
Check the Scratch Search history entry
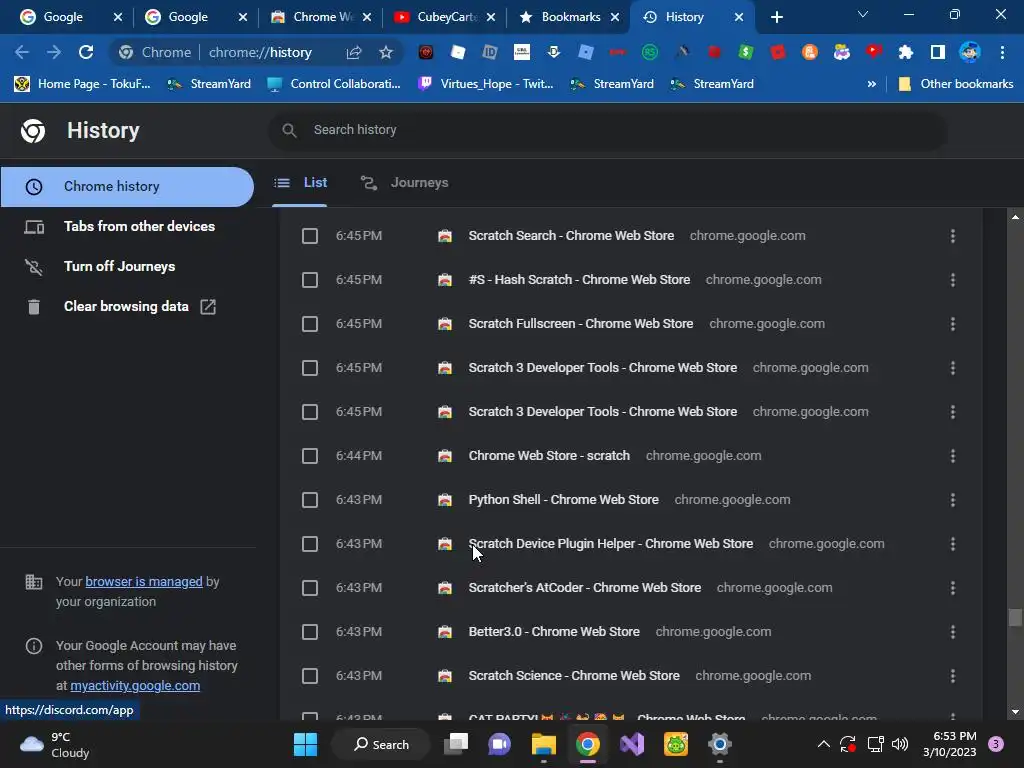[x=310, y=236]
